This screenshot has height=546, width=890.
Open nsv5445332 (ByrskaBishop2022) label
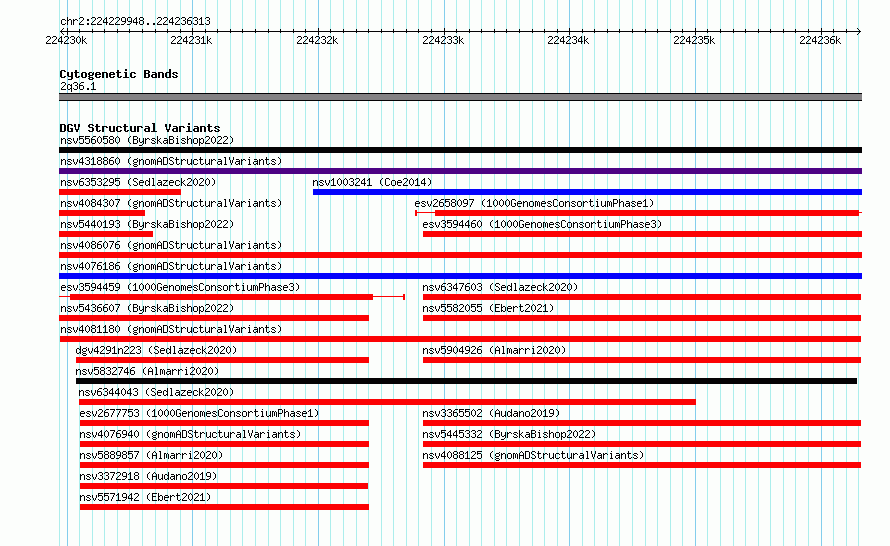click(509, 434)
